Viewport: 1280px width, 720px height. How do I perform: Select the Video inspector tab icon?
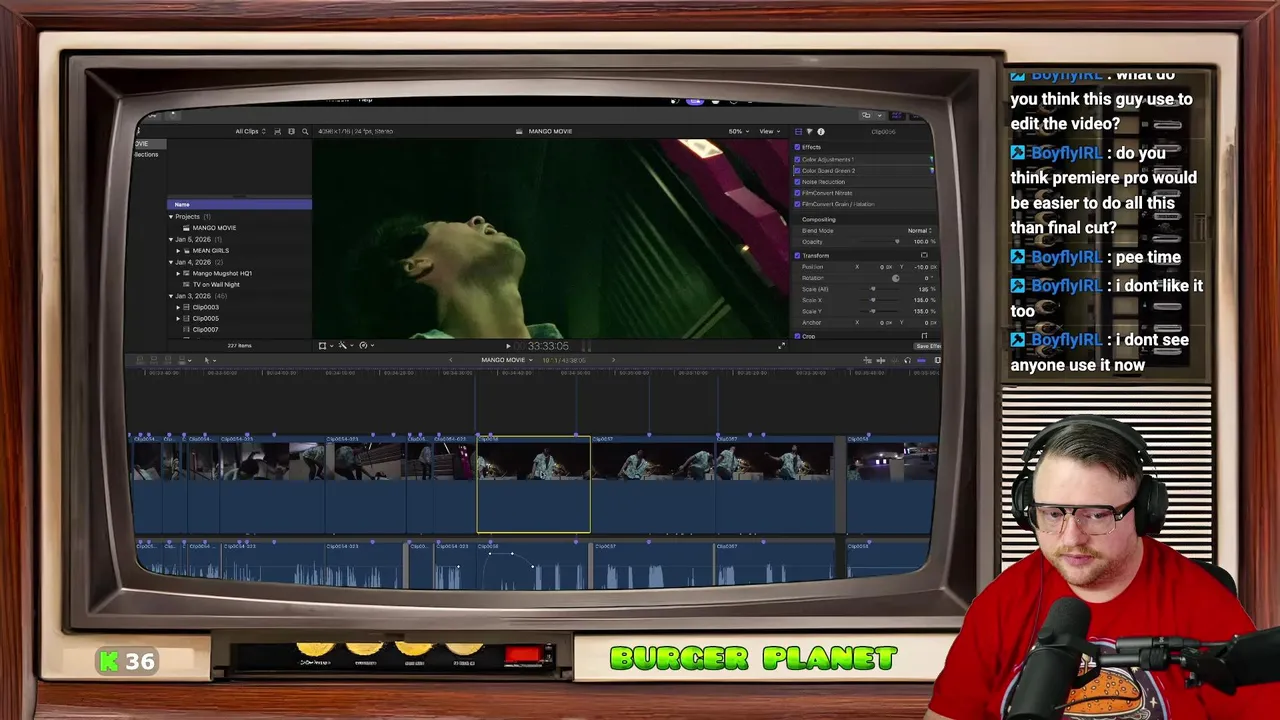[x=798, y=131]
